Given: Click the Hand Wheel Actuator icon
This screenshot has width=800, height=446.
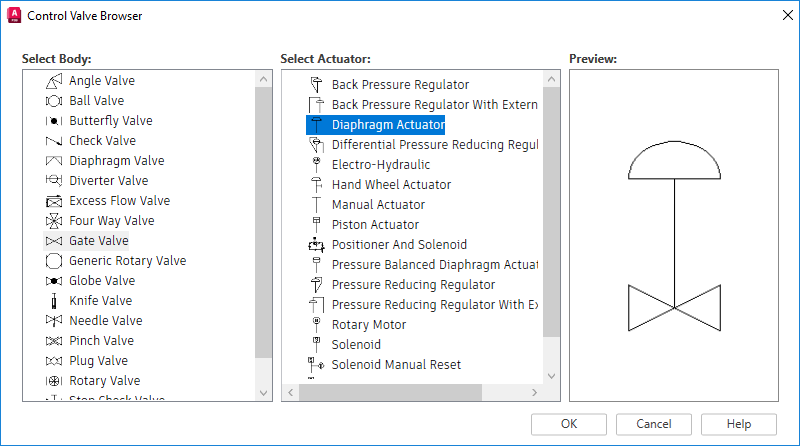Looking at the screenshot, I should pyautogui.click(x=316, y=185).
